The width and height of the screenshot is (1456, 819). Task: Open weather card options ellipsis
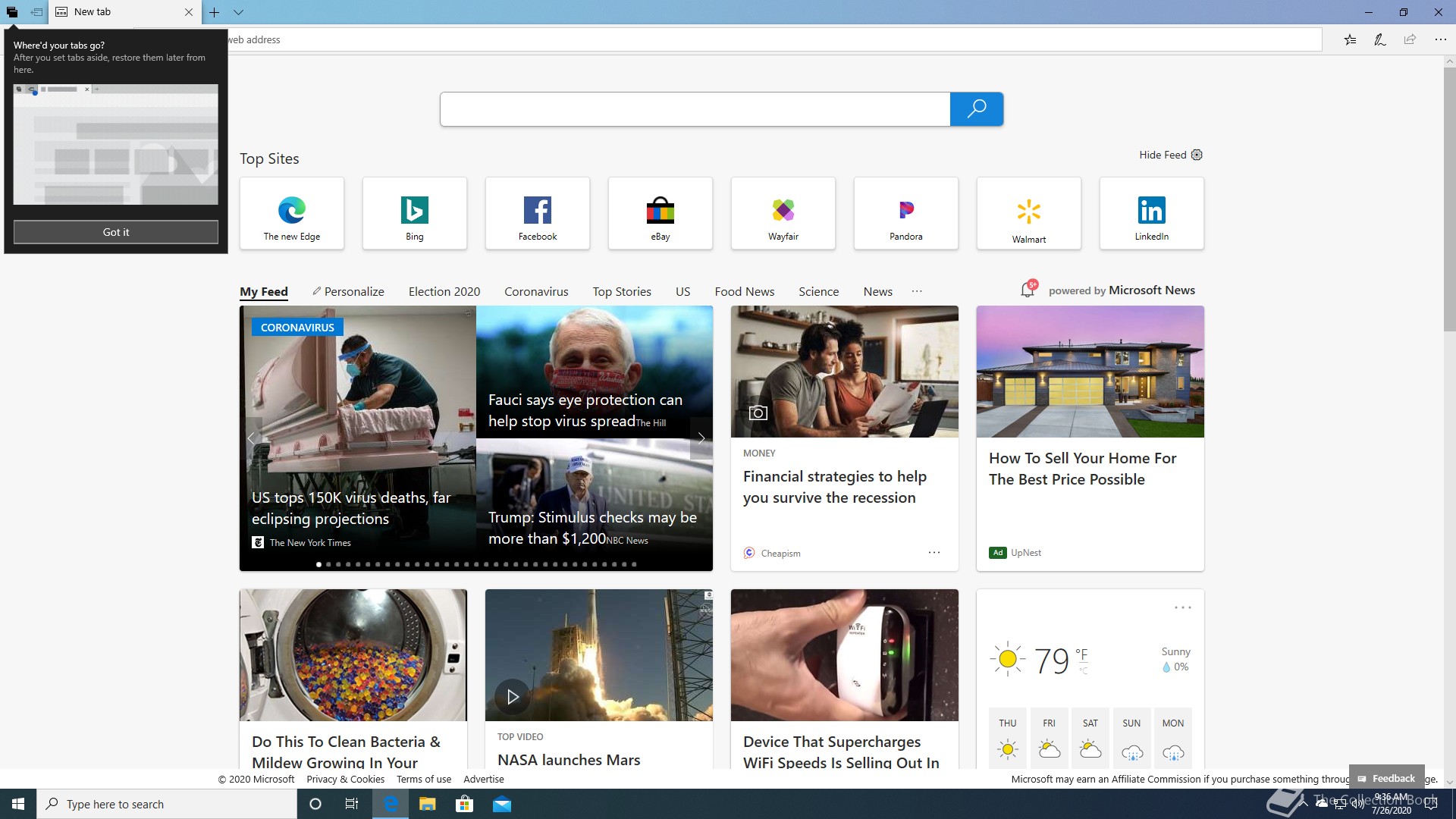[x=1183, y=607]
